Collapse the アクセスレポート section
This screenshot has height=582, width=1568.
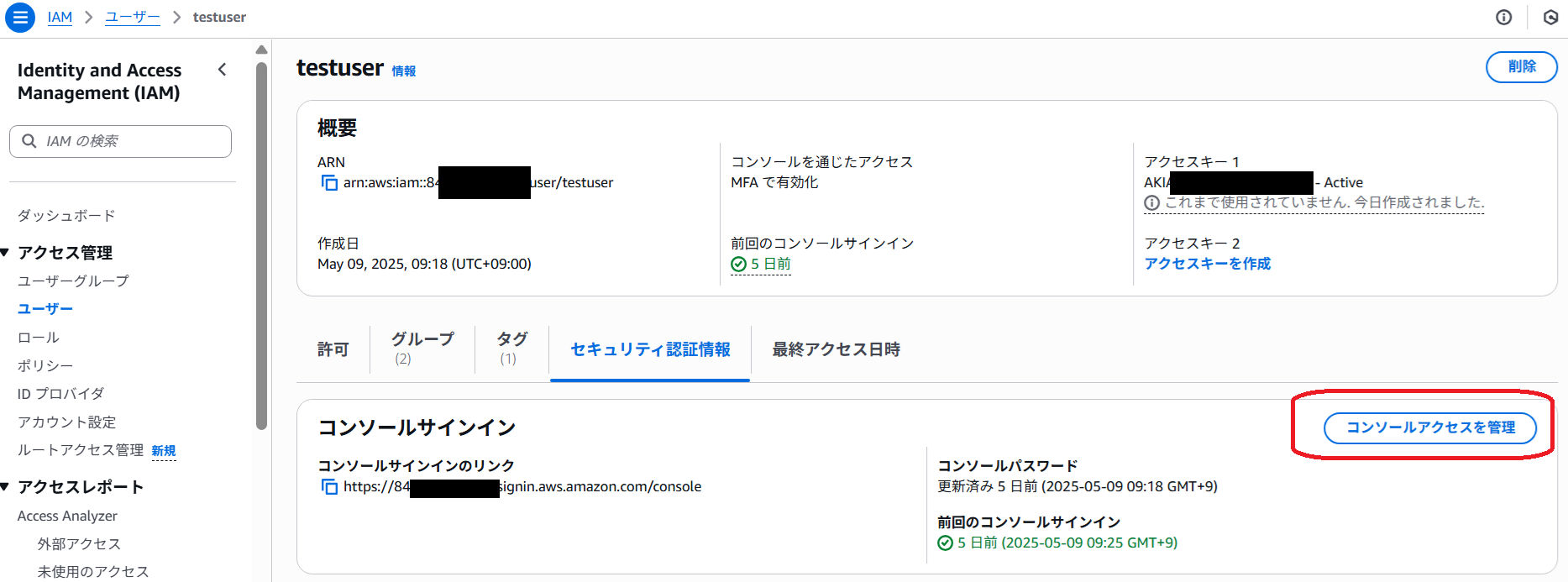(x=5, y=486)
